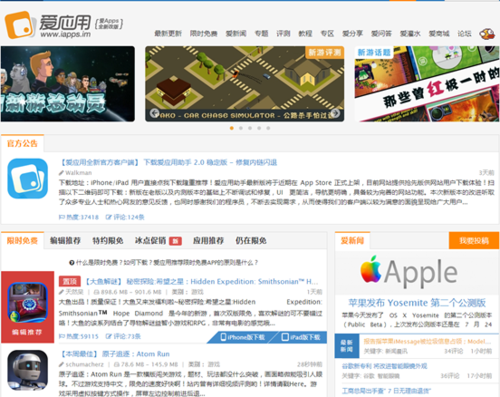Screen dimensions: 500x397
Task: Open the blue 爱应用助手 app icon in announcement
Action: point(28,178)
